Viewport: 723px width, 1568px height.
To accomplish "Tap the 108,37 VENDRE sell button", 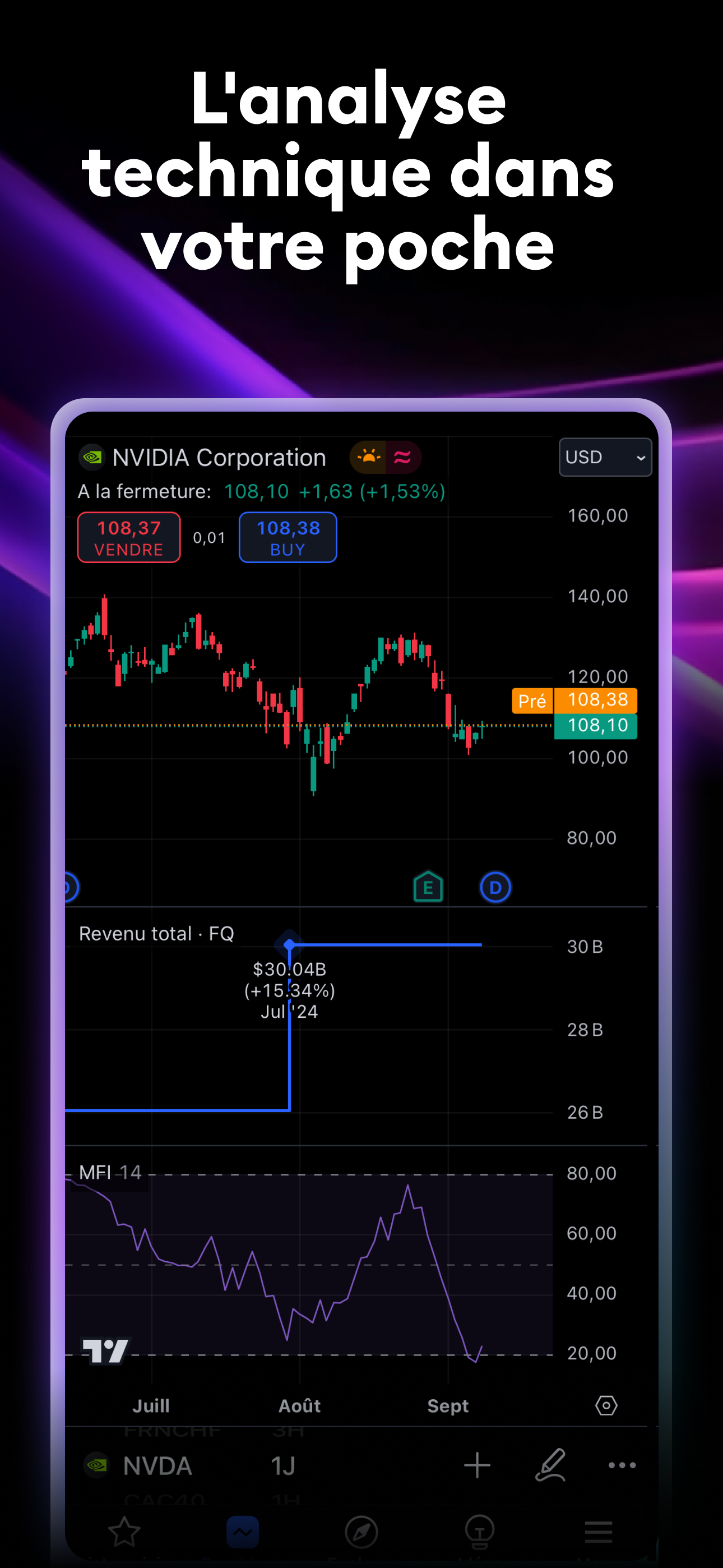I will click(x=129, y=537).
